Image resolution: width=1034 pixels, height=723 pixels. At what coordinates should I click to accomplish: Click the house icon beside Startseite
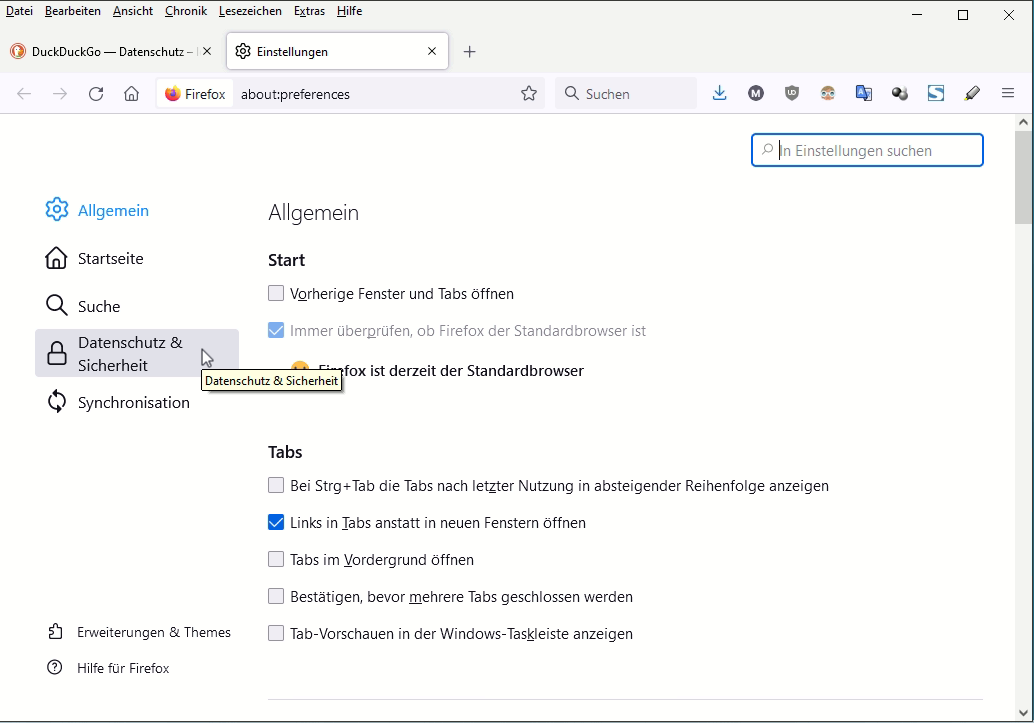coord(56,258)
